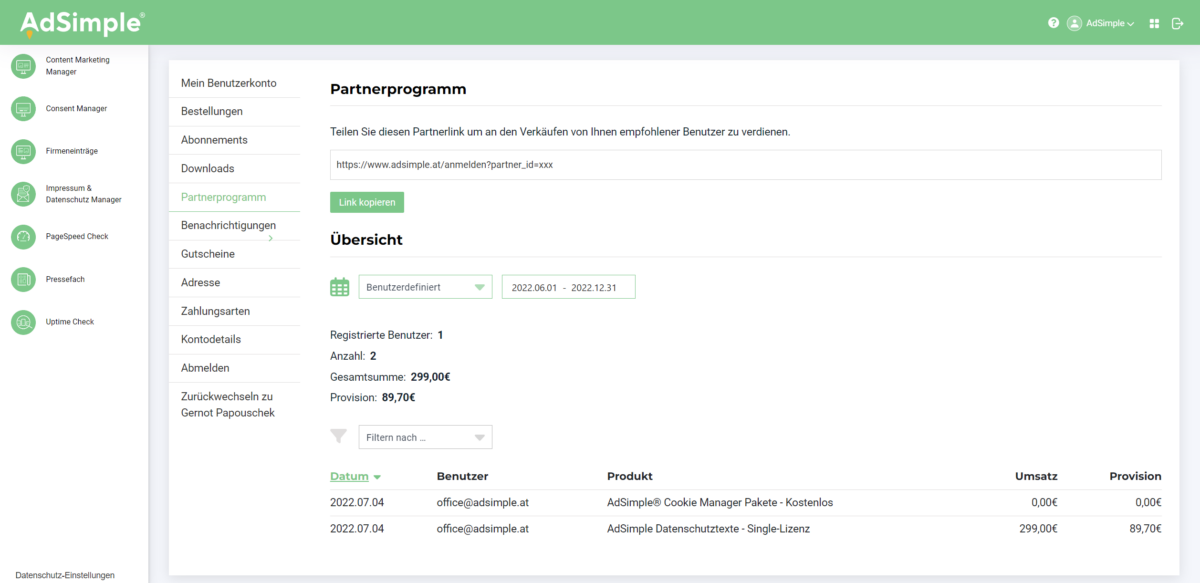
Task: Click the Uptime Check icon
Action: click(x=23, y=322)
